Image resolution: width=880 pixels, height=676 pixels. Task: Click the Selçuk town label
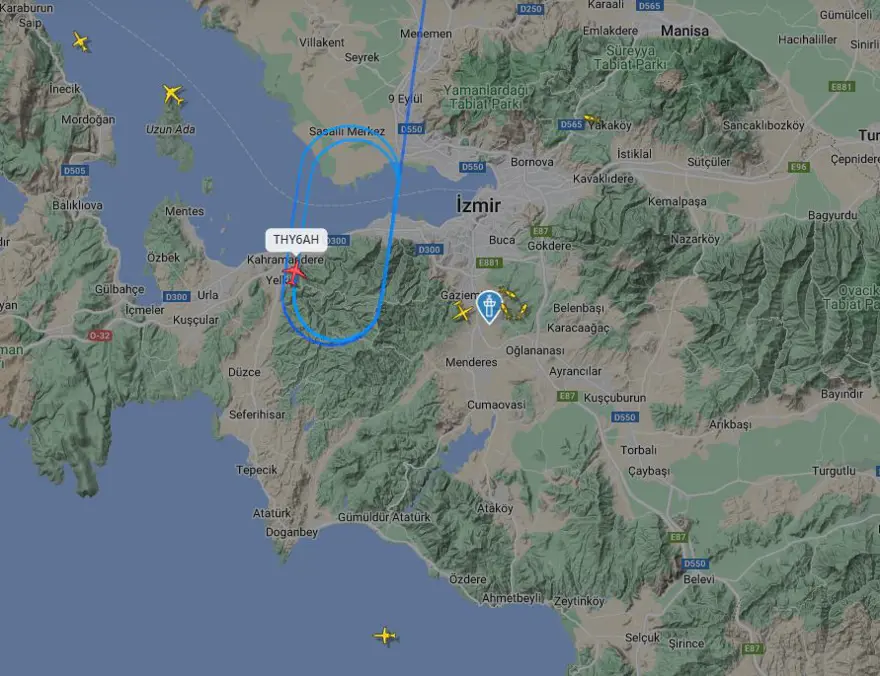pyautogui.click(x=642, y=638)
